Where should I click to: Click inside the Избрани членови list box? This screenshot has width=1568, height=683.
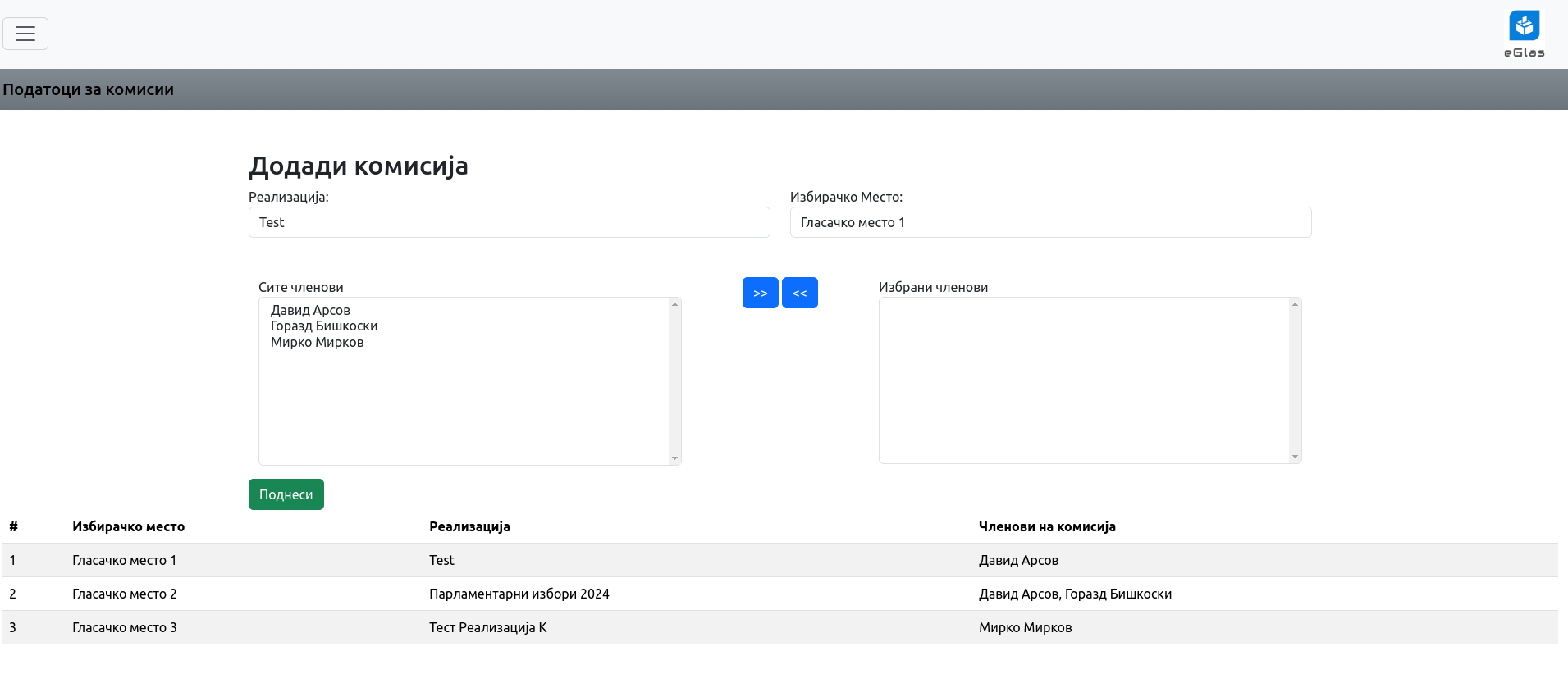pos(1083,380)
